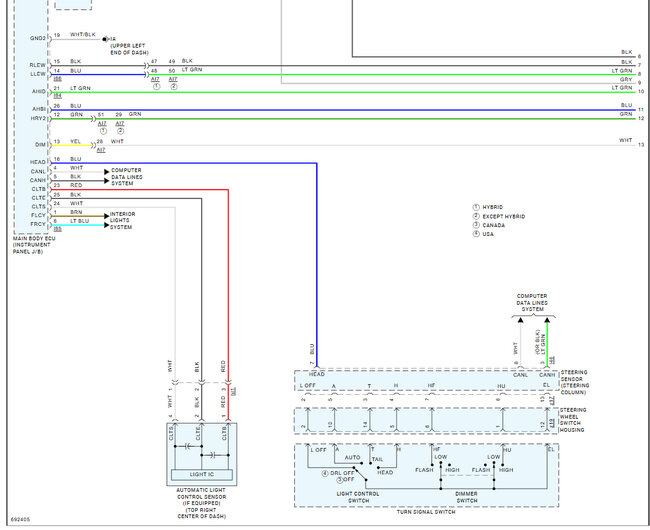
Task: Click the LIGHT IC box
Action: coord(202,474)
